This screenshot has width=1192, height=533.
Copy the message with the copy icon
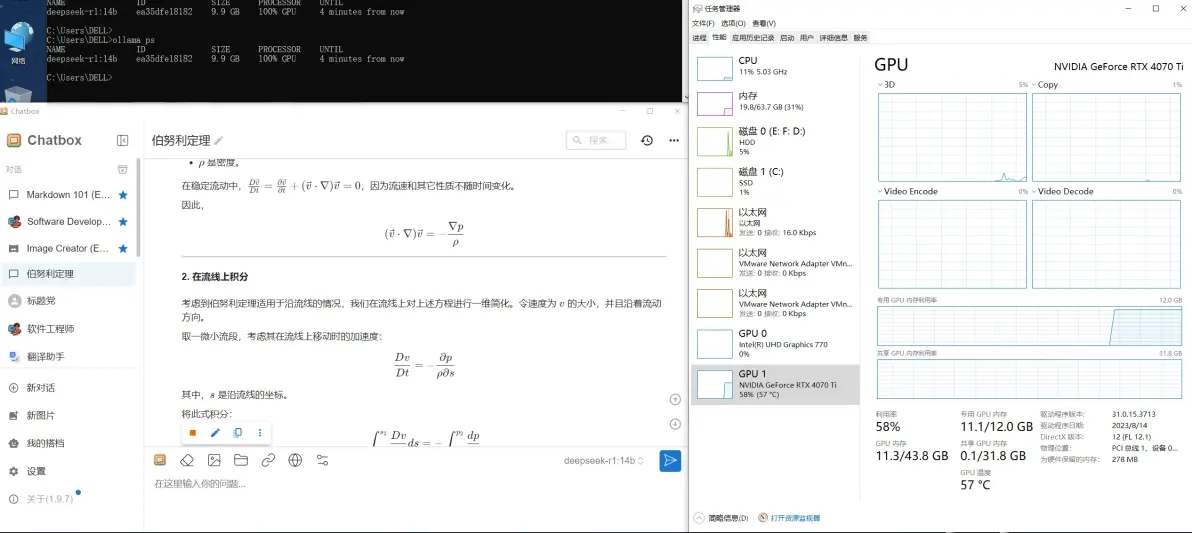pos(237,433)
